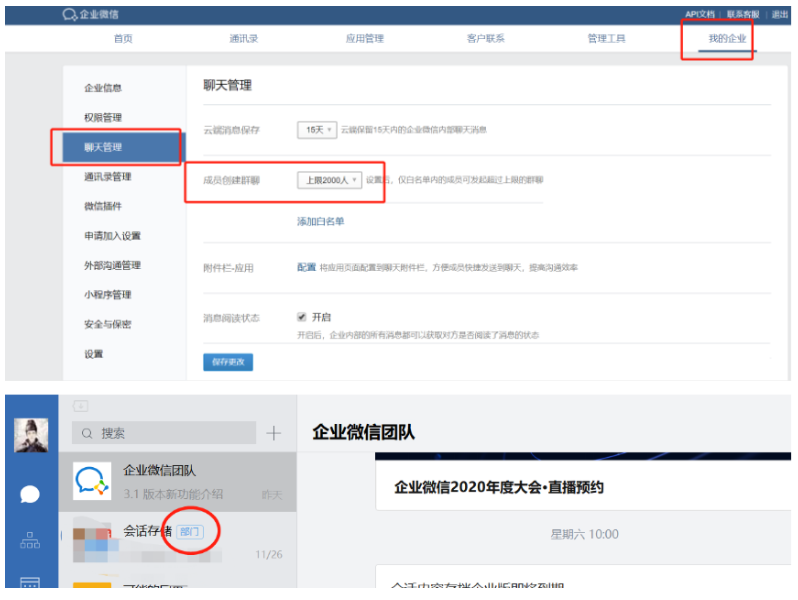Open the 首页 tab
This screenshot has width=798, height=600.
tap(123, 39)
